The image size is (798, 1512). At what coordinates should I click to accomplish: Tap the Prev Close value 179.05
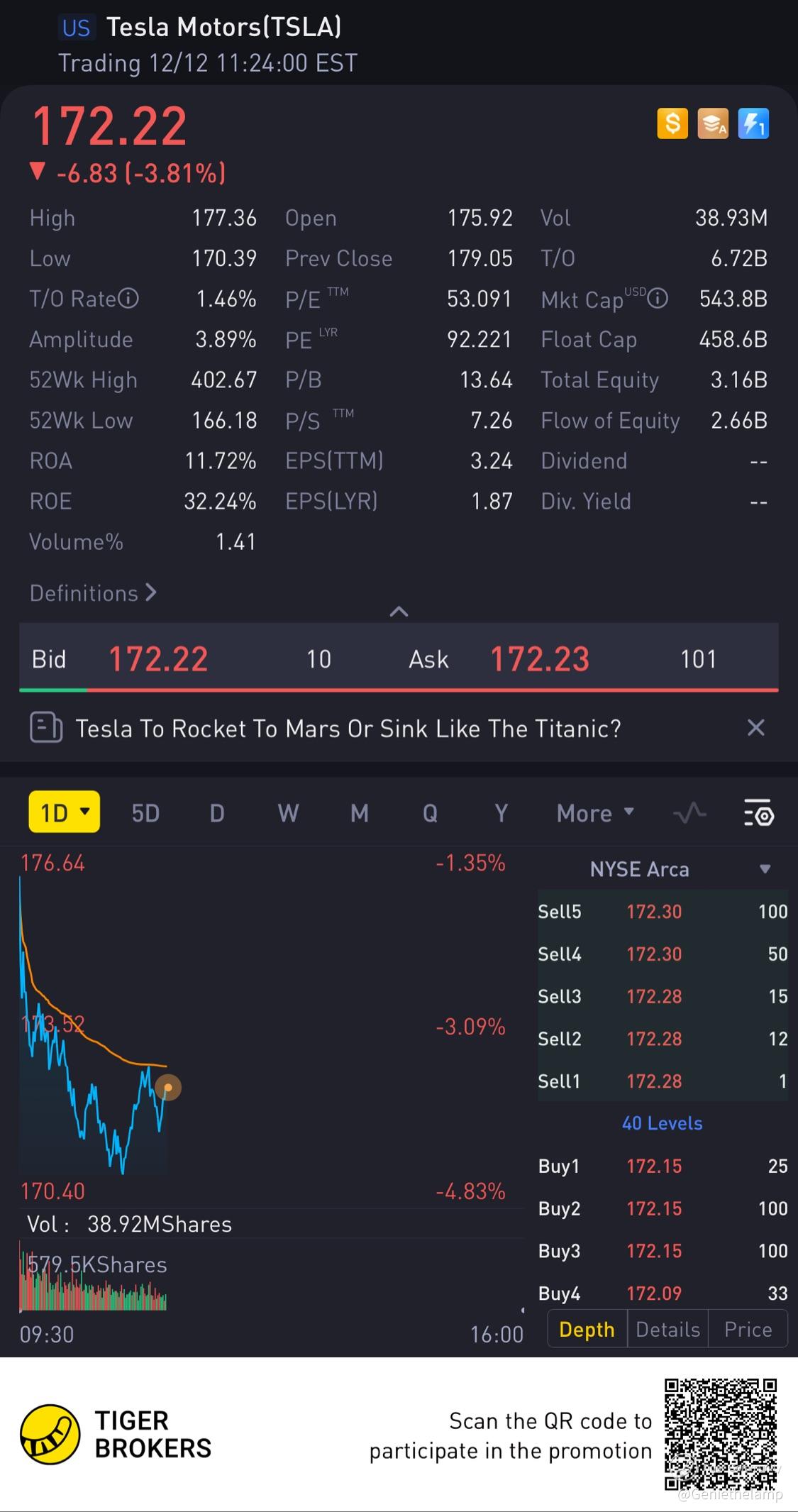[480, 258]
